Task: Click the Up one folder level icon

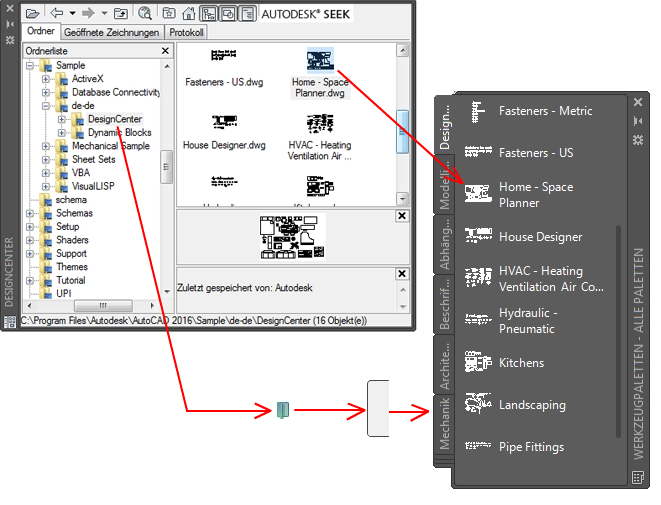Action: [121, 13]
